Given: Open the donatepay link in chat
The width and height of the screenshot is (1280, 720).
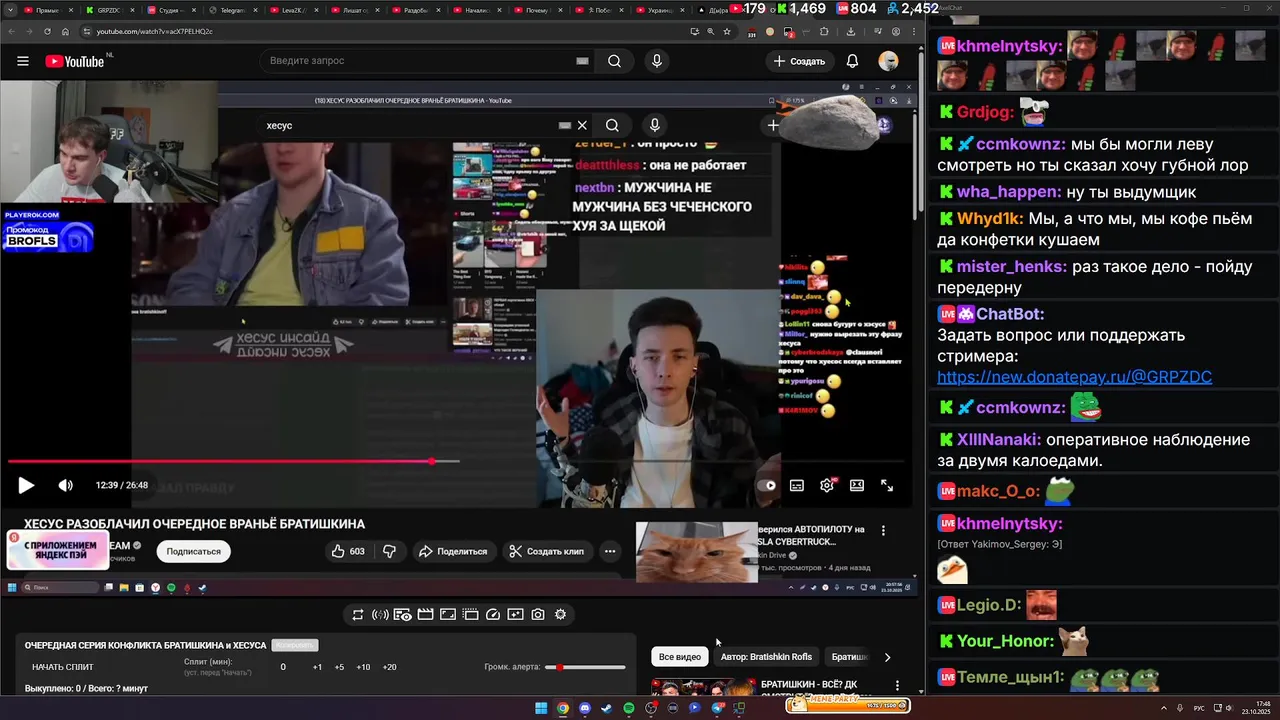Looking at the screenshot, I should (1074, 377).
